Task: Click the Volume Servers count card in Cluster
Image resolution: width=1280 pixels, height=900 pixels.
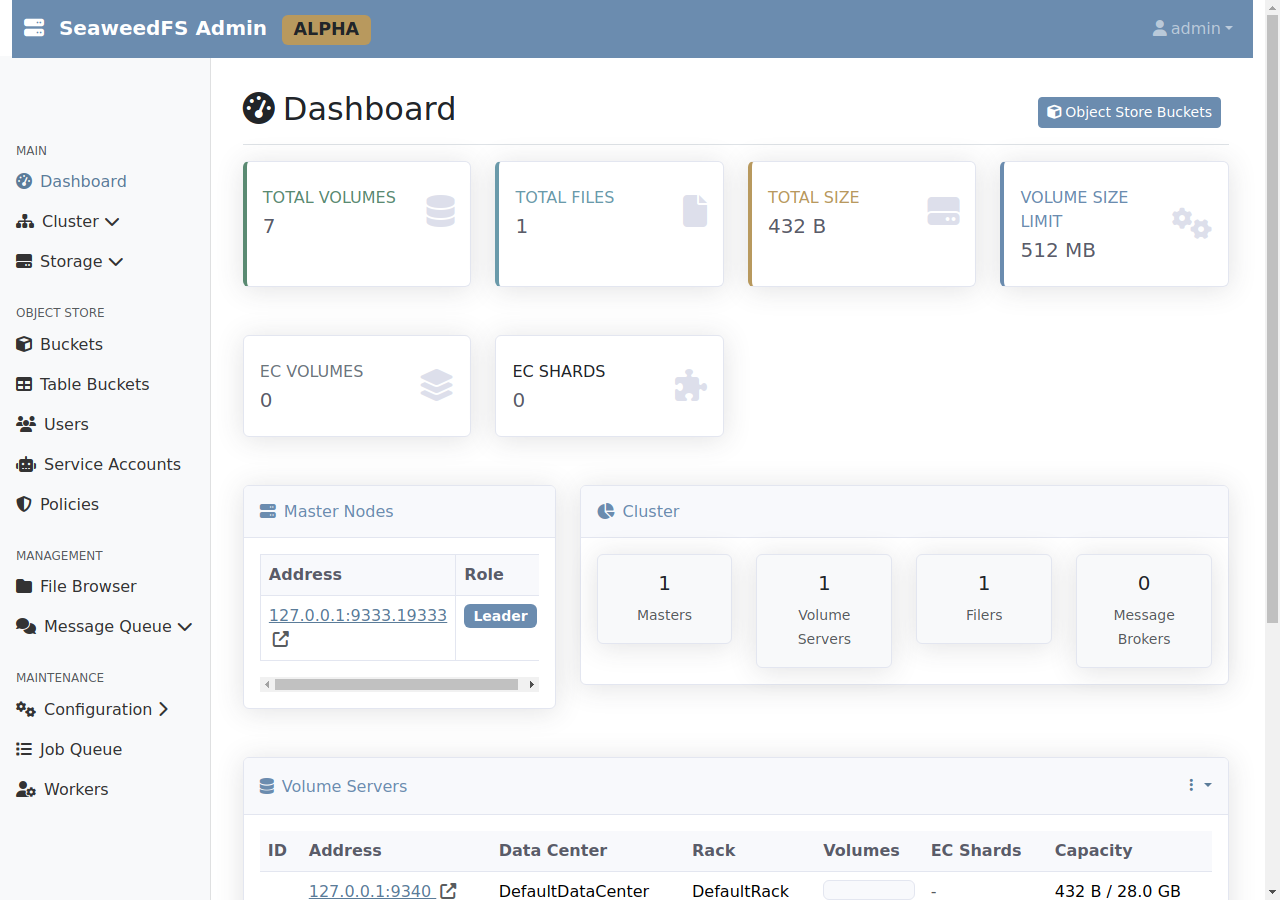Action: click(824, 610)
